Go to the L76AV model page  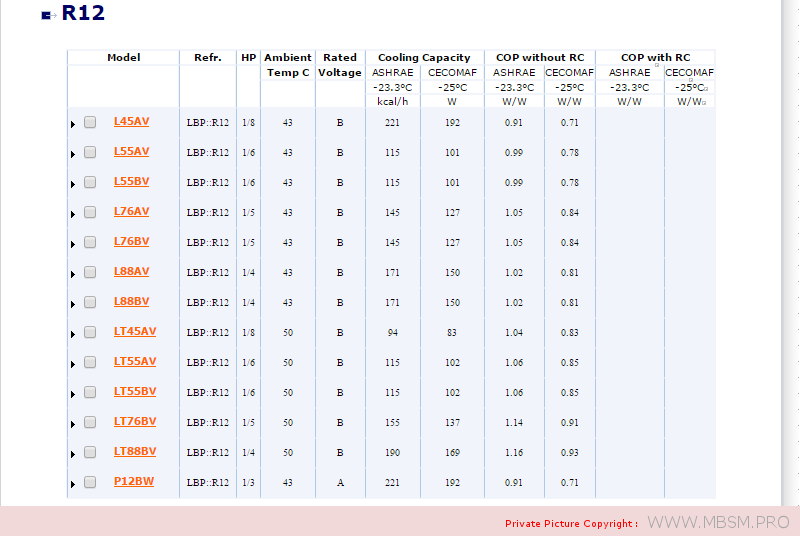pos(131,211)
